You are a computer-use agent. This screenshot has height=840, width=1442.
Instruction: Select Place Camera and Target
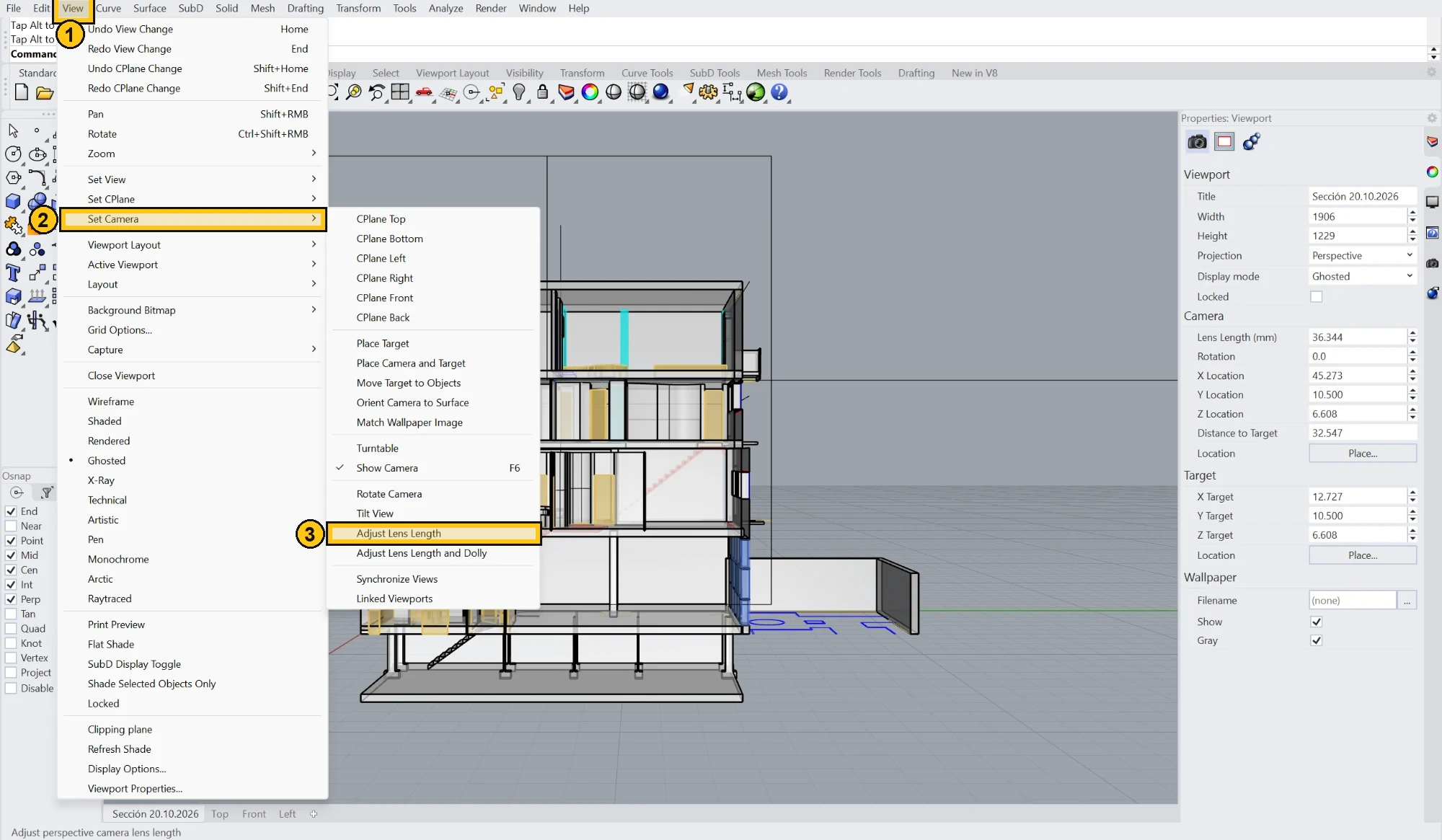point(433,363)
